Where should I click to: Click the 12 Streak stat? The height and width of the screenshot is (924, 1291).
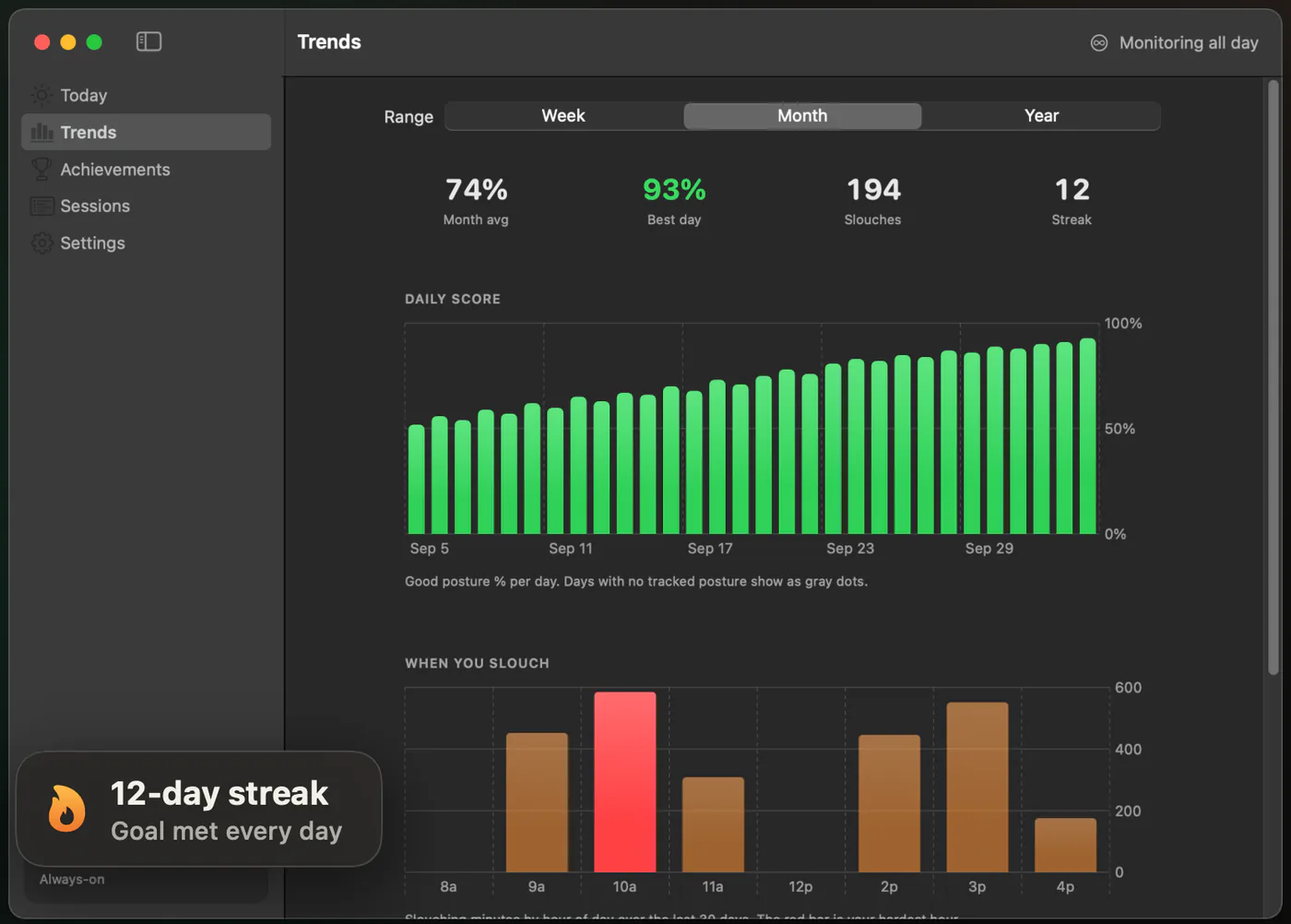(1072, 200)
